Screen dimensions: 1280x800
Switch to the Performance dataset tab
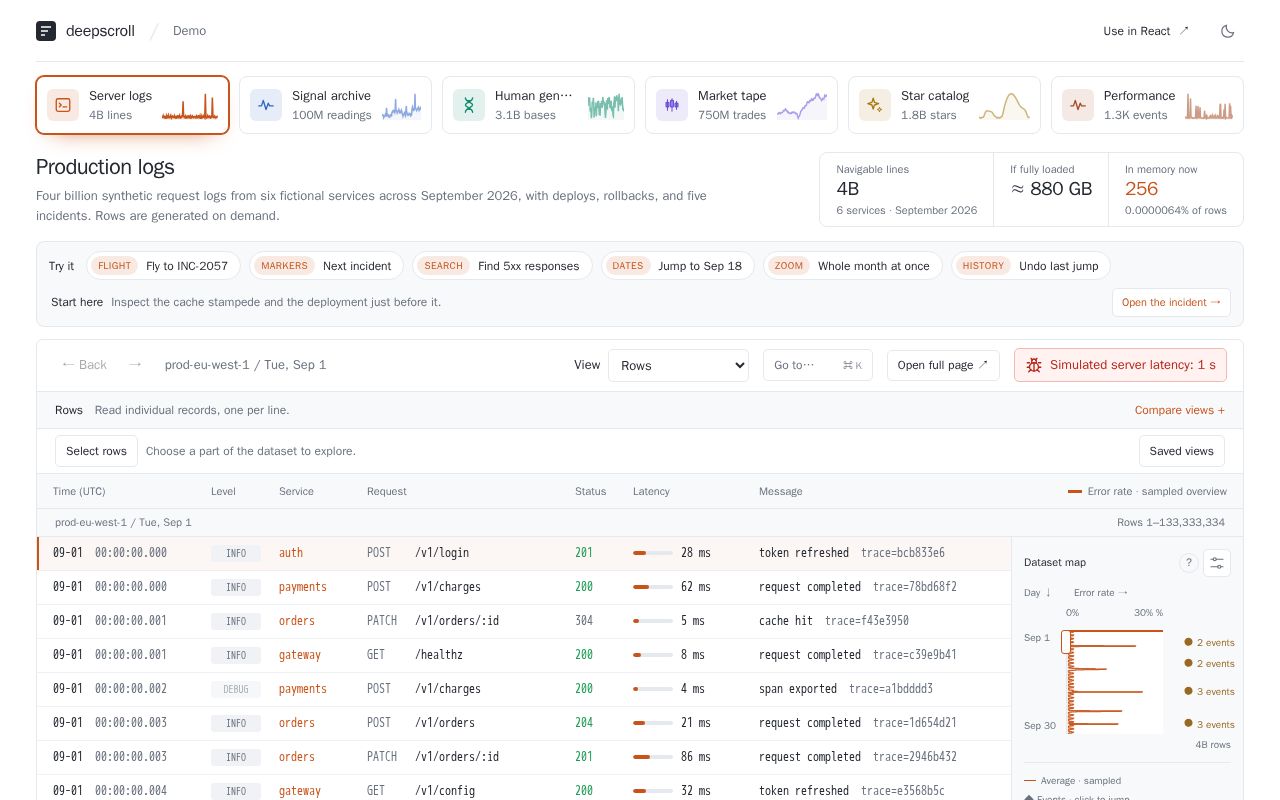[1147, 105]
